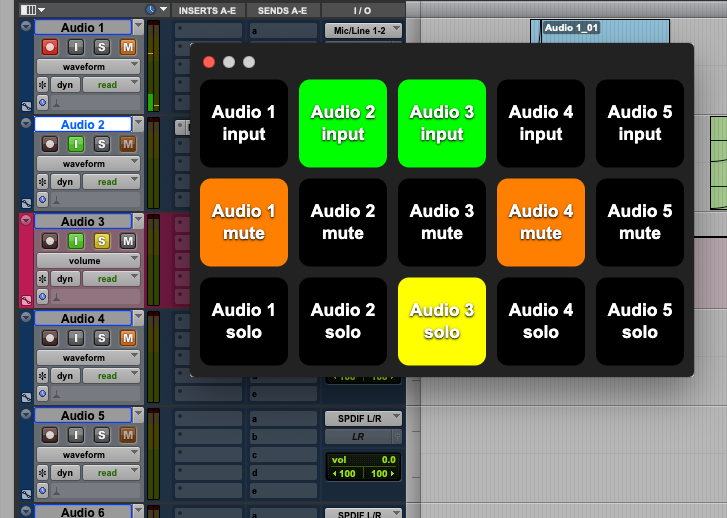Click Audio 4 dyn button
Viewport: 727px width, 518px height.
coord(65,376)
